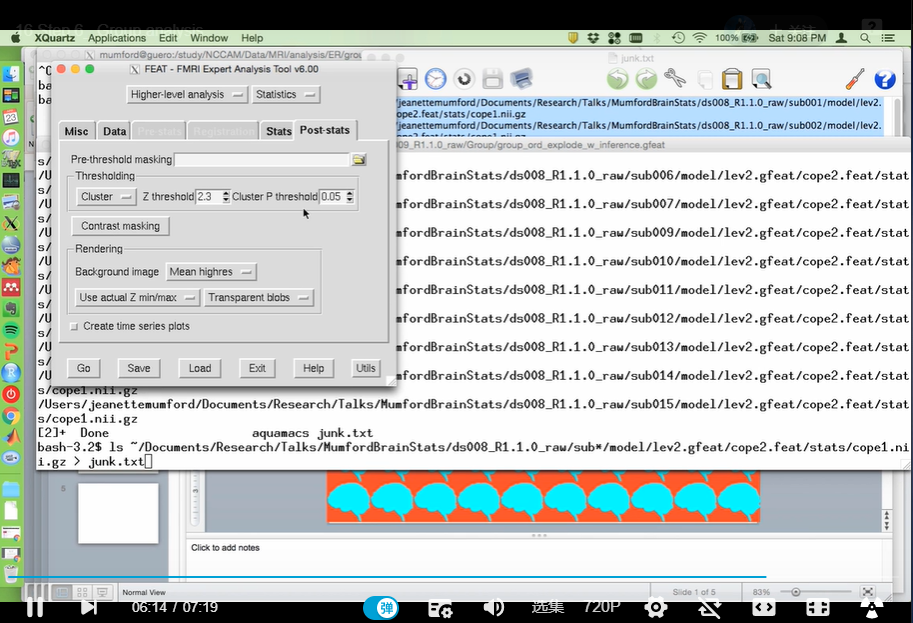Click the Wi-Fi icon in the menu bar

699,38
